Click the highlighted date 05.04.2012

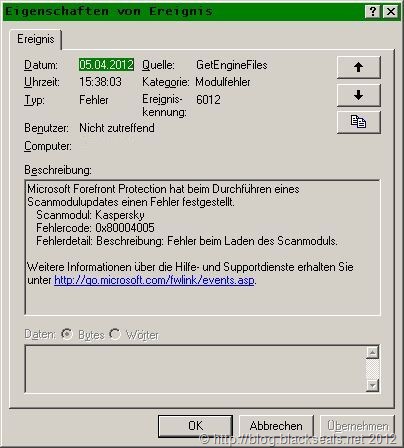coord(106,65)
